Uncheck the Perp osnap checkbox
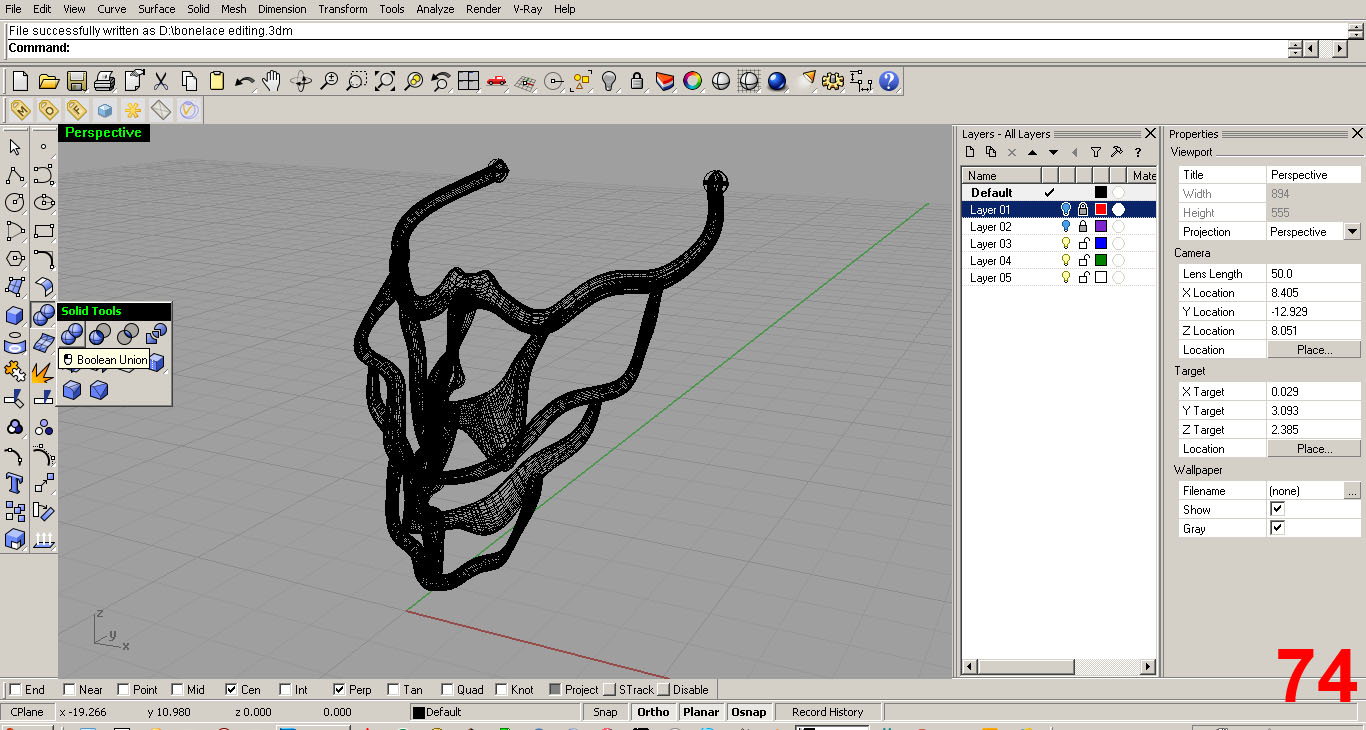1366x730 pixels. (x=339, y=689)
